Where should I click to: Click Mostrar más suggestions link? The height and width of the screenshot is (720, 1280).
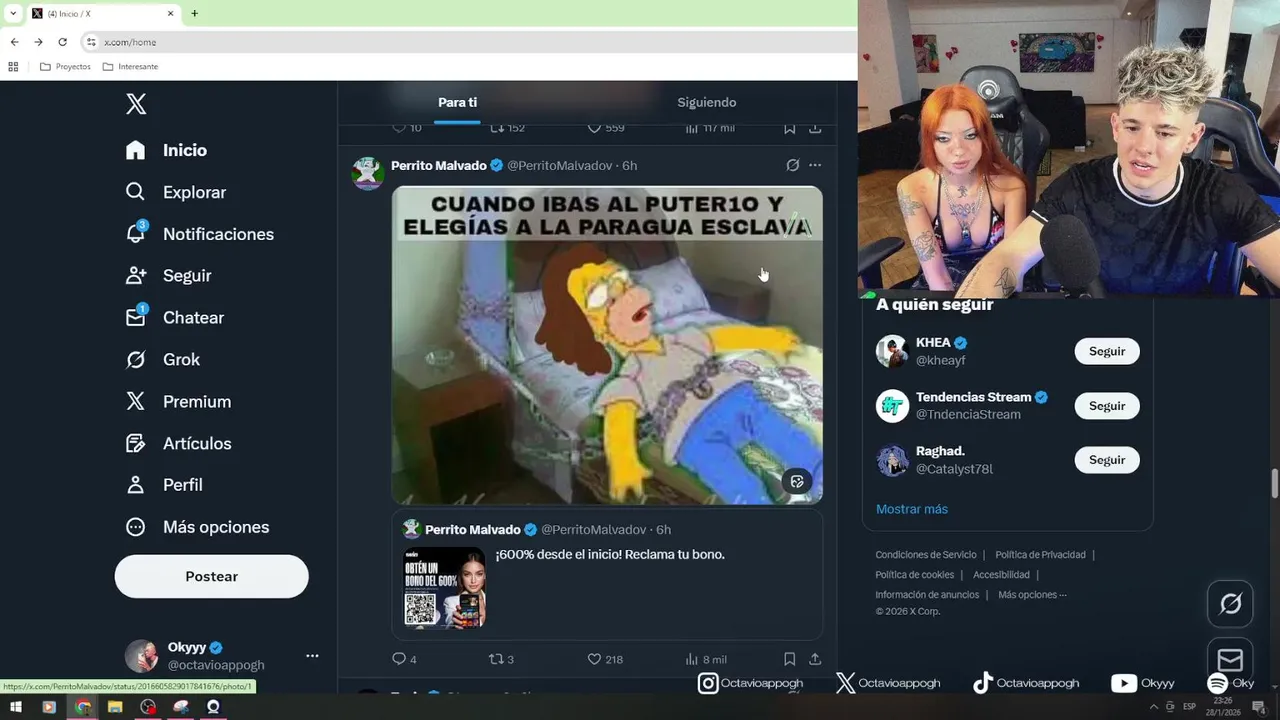pyautogui.click(x=912, y=509)
